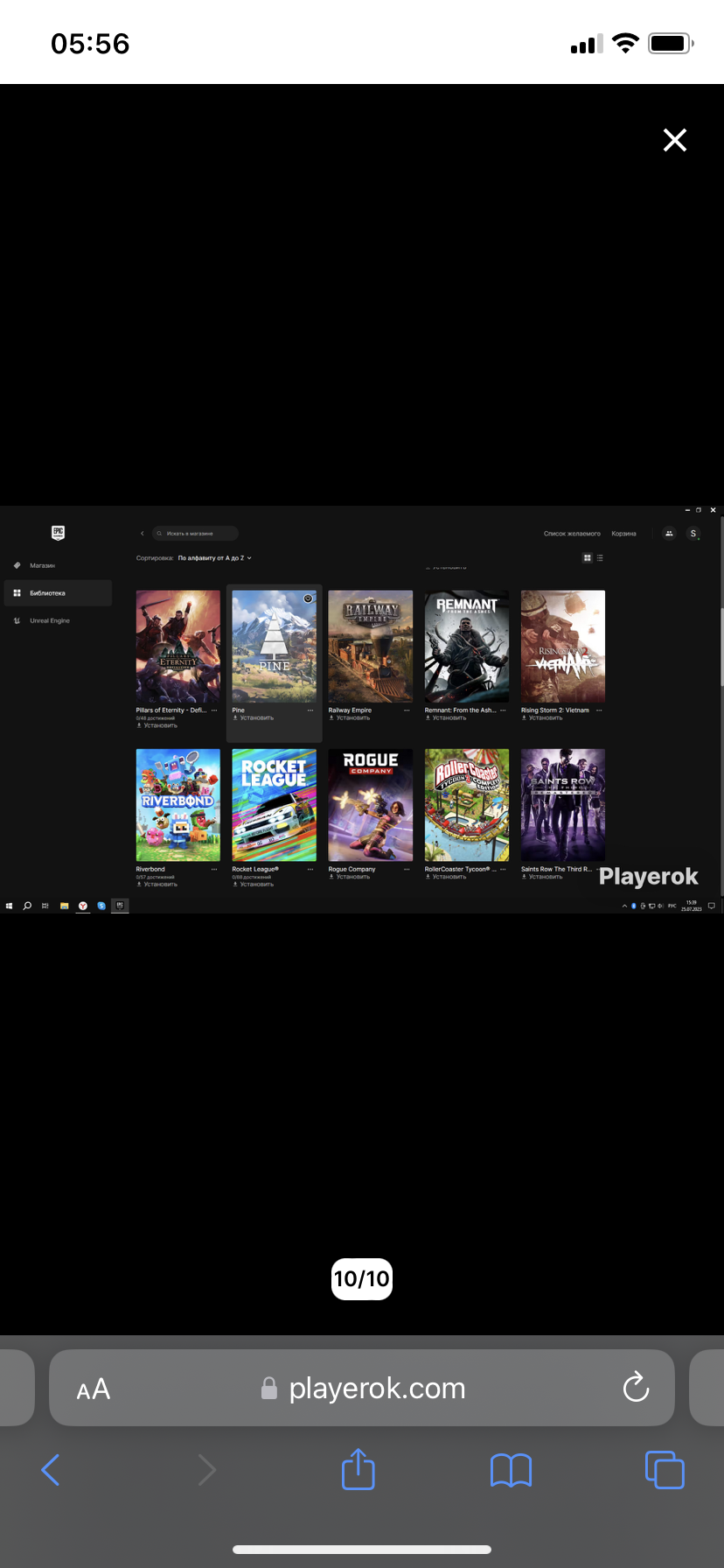Open Task View in taskbar
724x1568 pixels.
click(45, 906)
